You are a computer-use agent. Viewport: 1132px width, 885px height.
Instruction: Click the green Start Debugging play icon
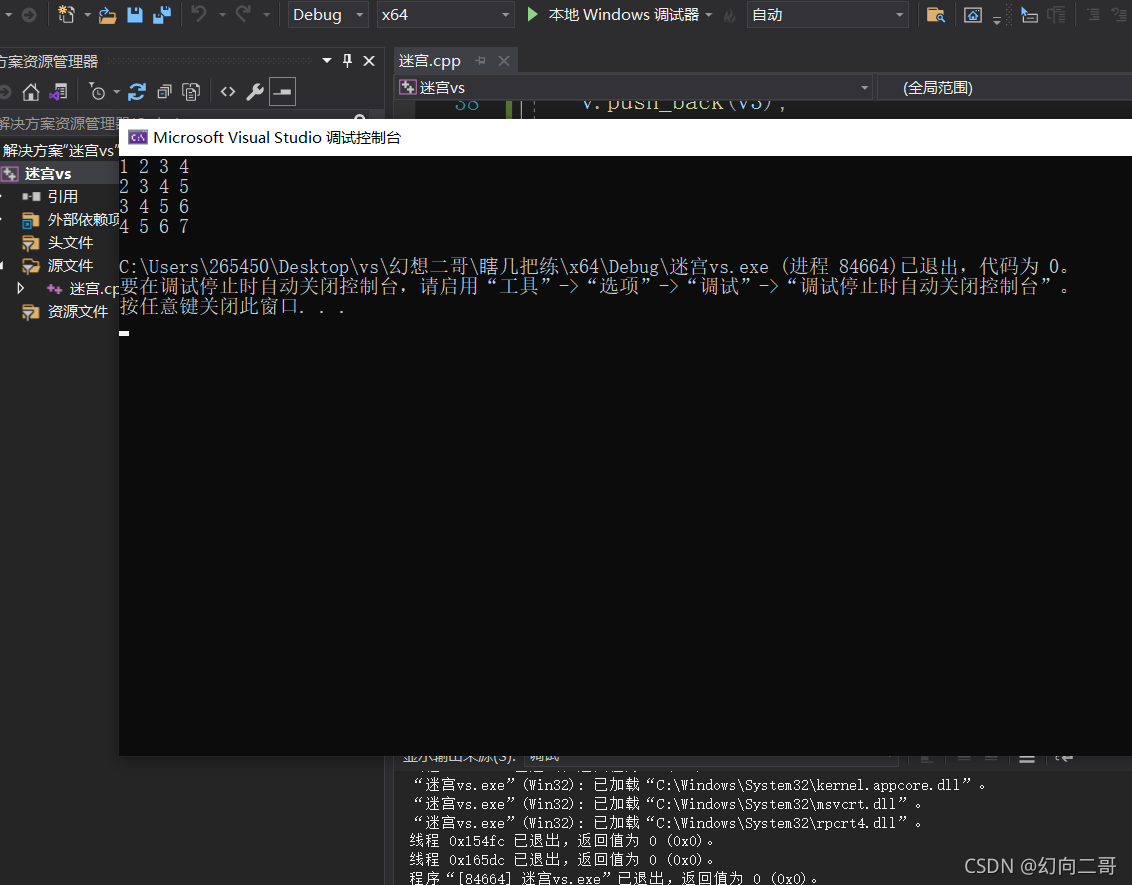click(x=532, y=14)
